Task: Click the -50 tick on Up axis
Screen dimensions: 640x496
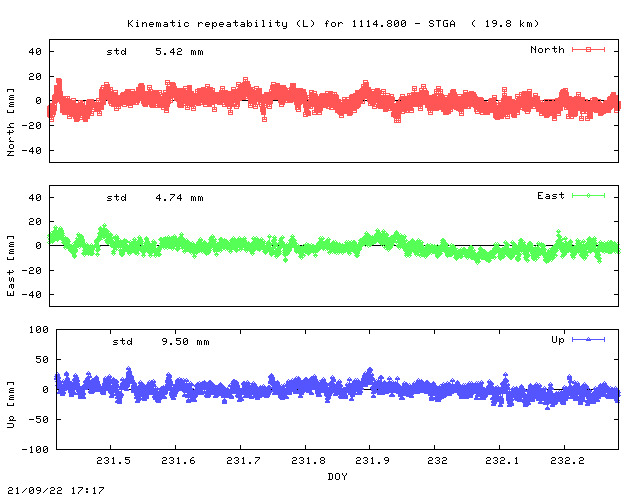Action: coord(38,420)
